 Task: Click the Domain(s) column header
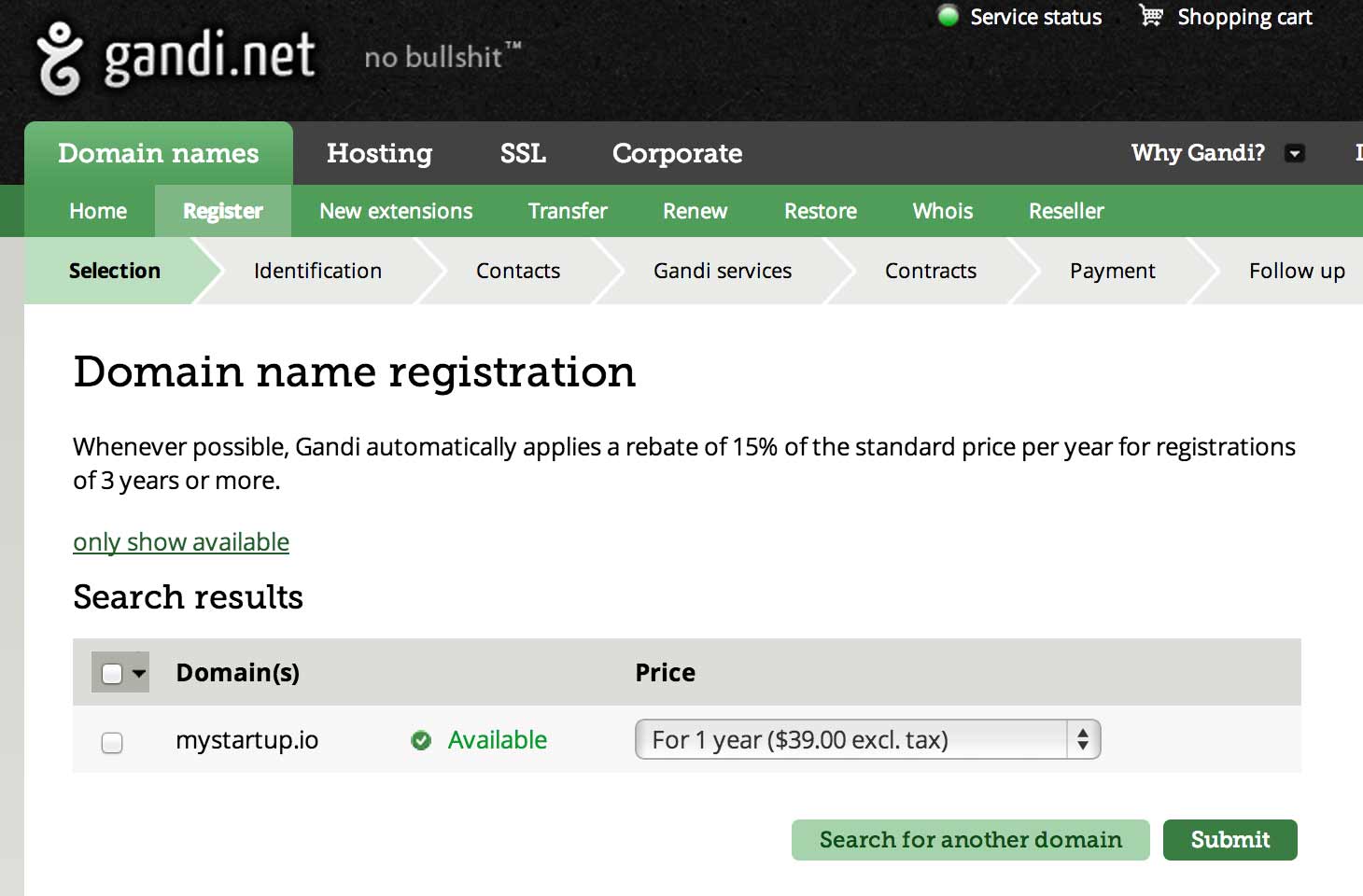coord(238,673)
